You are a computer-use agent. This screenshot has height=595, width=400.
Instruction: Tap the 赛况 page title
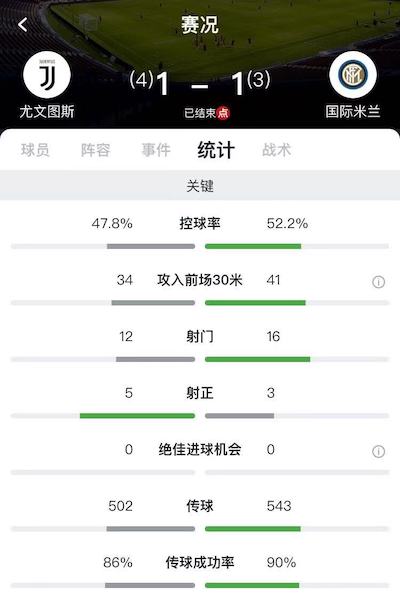pyautogui.click(x=200, y=25)
